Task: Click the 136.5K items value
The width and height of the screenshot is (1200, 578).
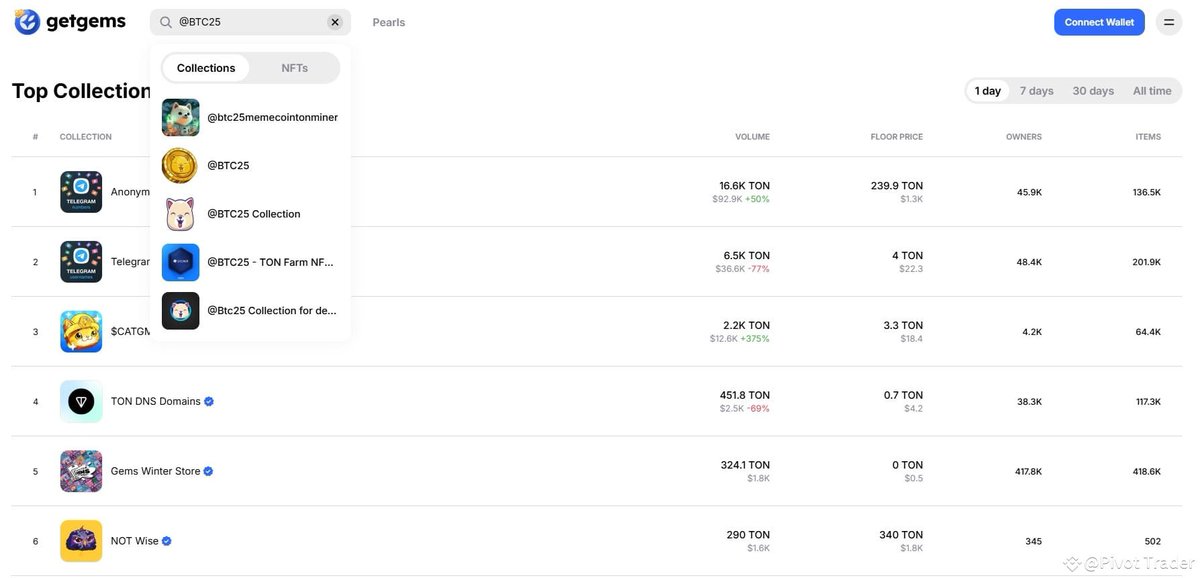Action: coord(1147,192)
